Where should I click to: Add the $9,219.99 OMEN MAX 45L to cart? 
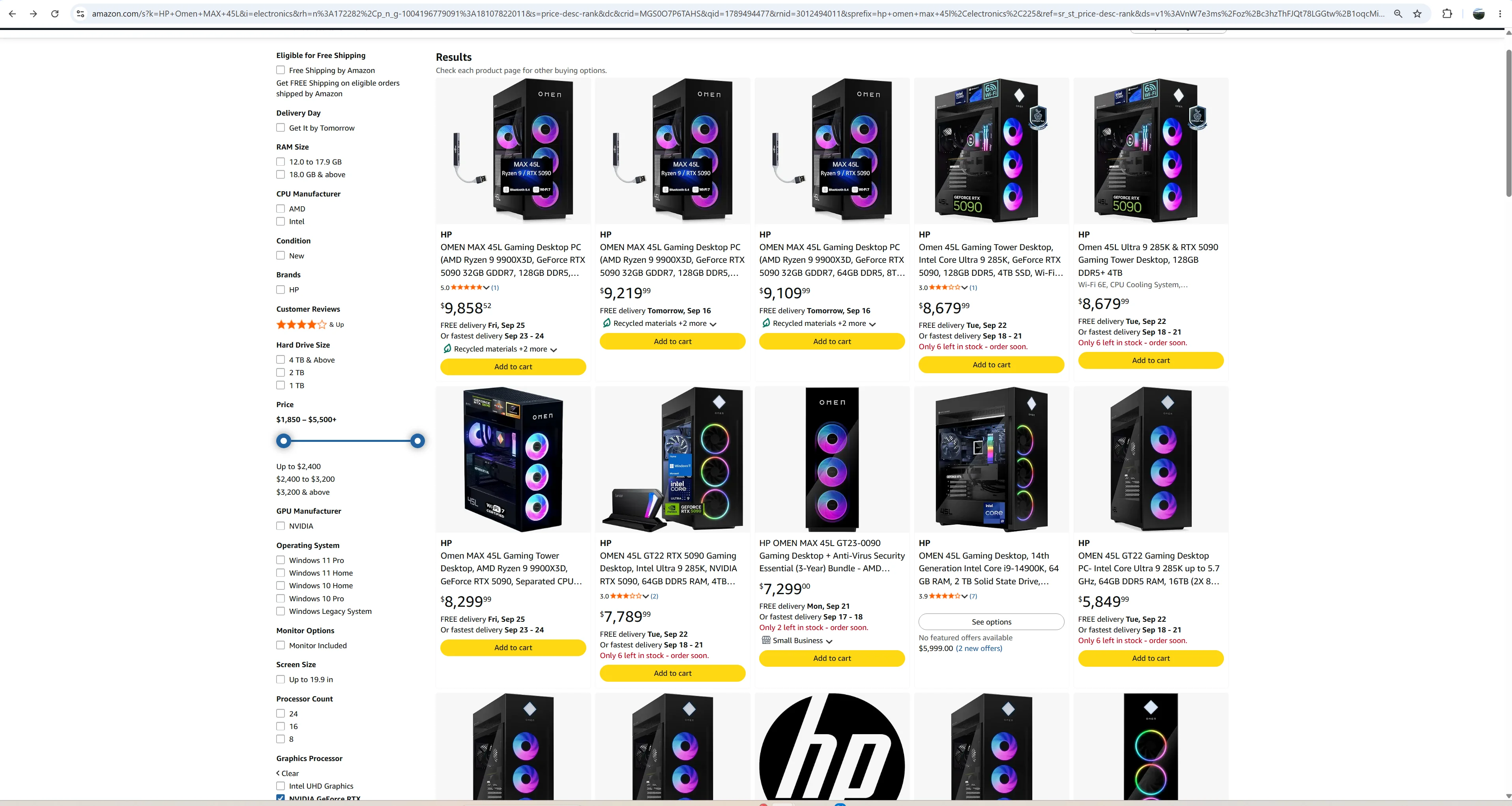click(x=673, y=342)
